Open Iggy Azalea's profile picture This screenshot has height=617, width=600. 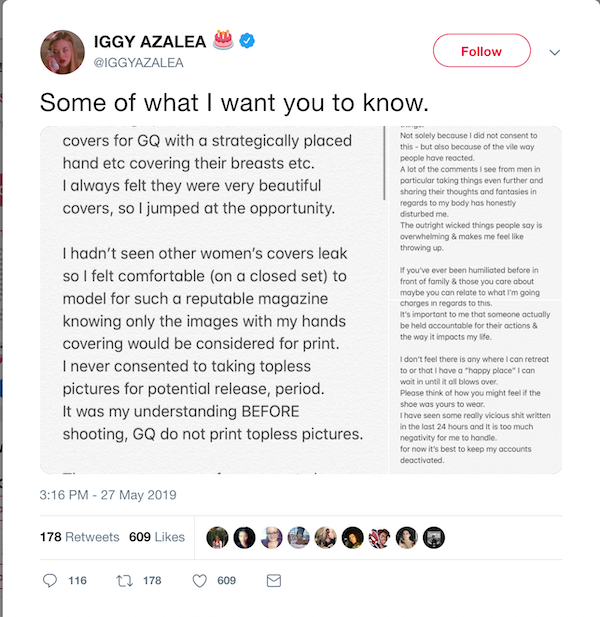[61, 52]
